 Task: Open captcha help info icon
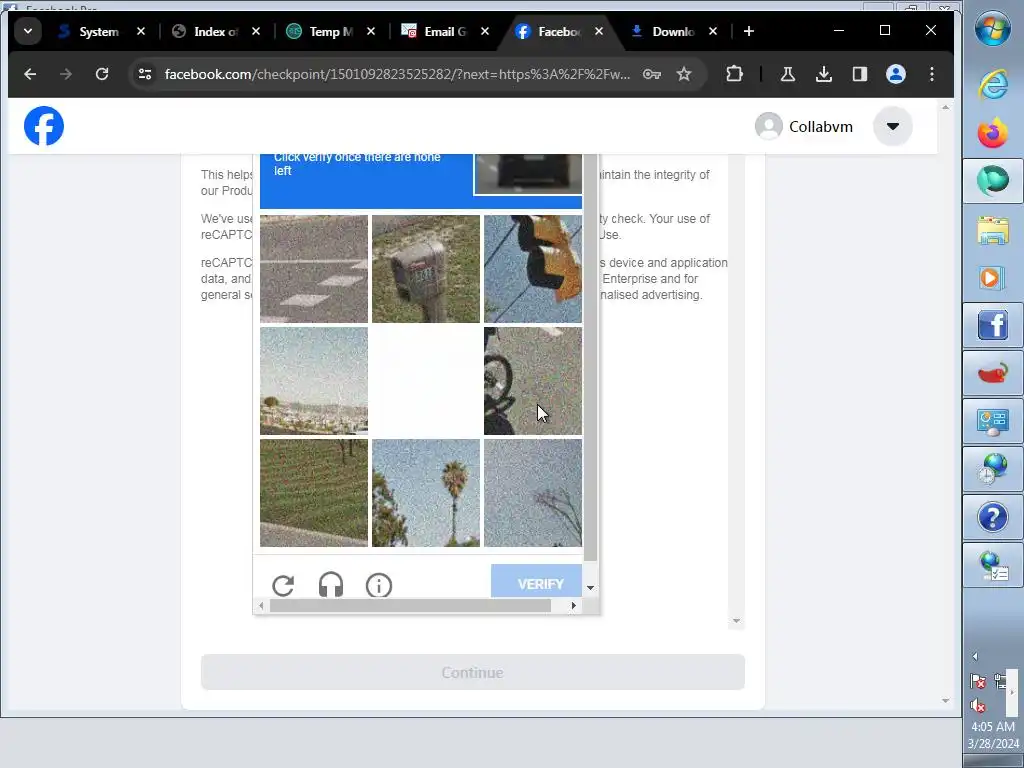point(379,585)
